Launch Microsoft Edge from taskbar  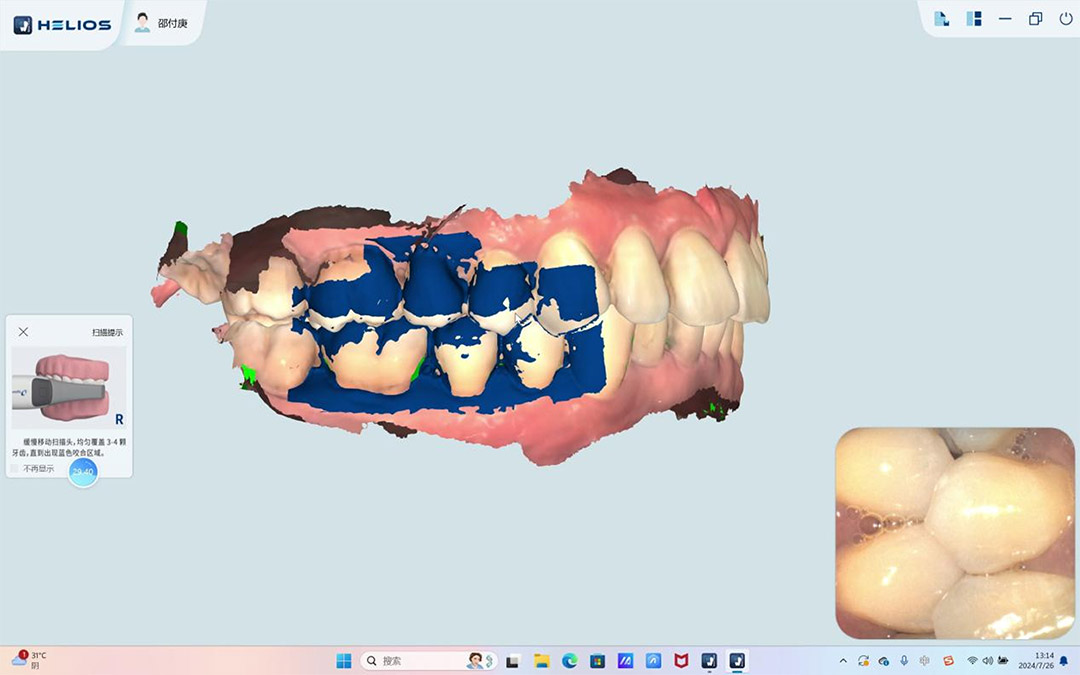pyautogui.click(x=570, y=661)
